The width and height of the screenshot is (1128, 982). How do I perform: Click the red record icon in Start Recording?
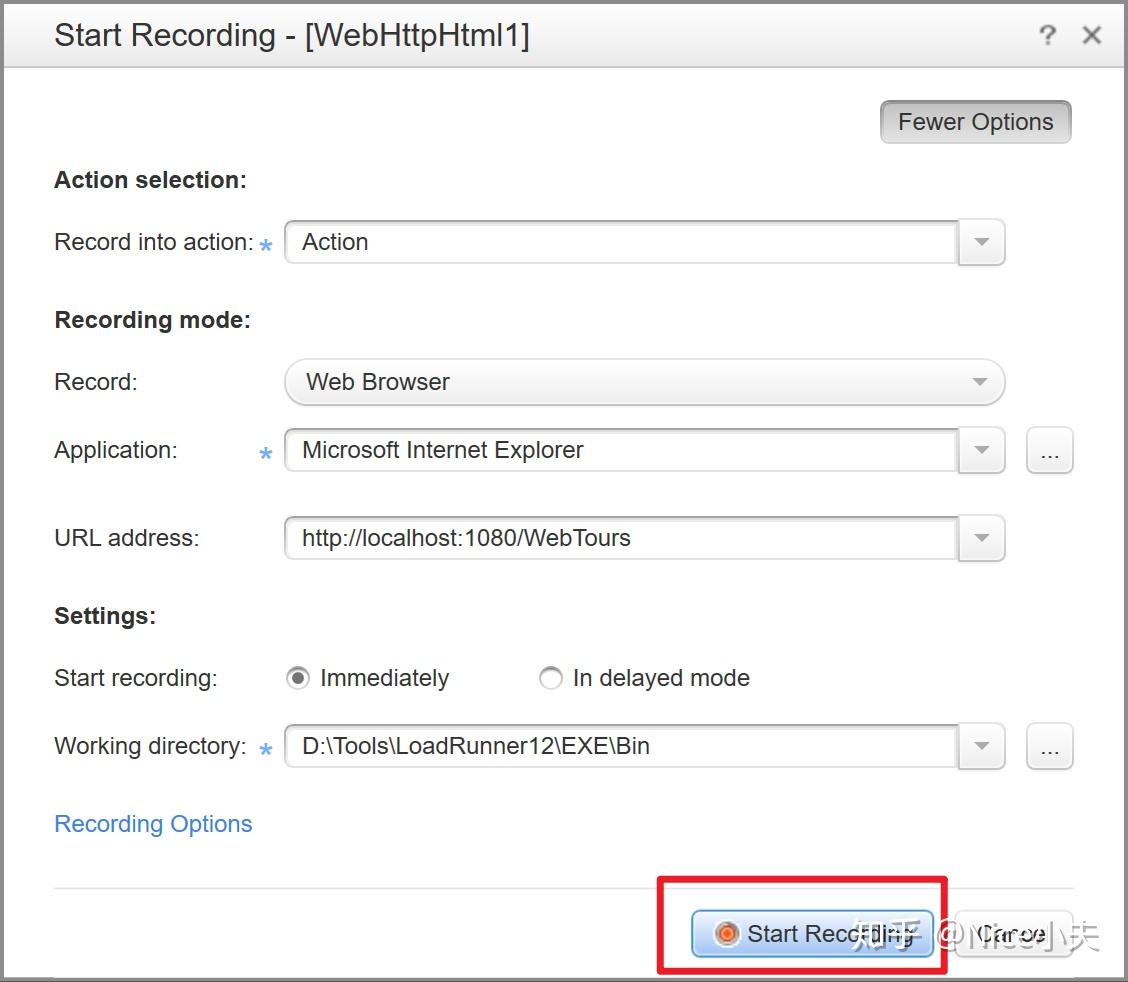pyautogui.click(x=727, y=934)
